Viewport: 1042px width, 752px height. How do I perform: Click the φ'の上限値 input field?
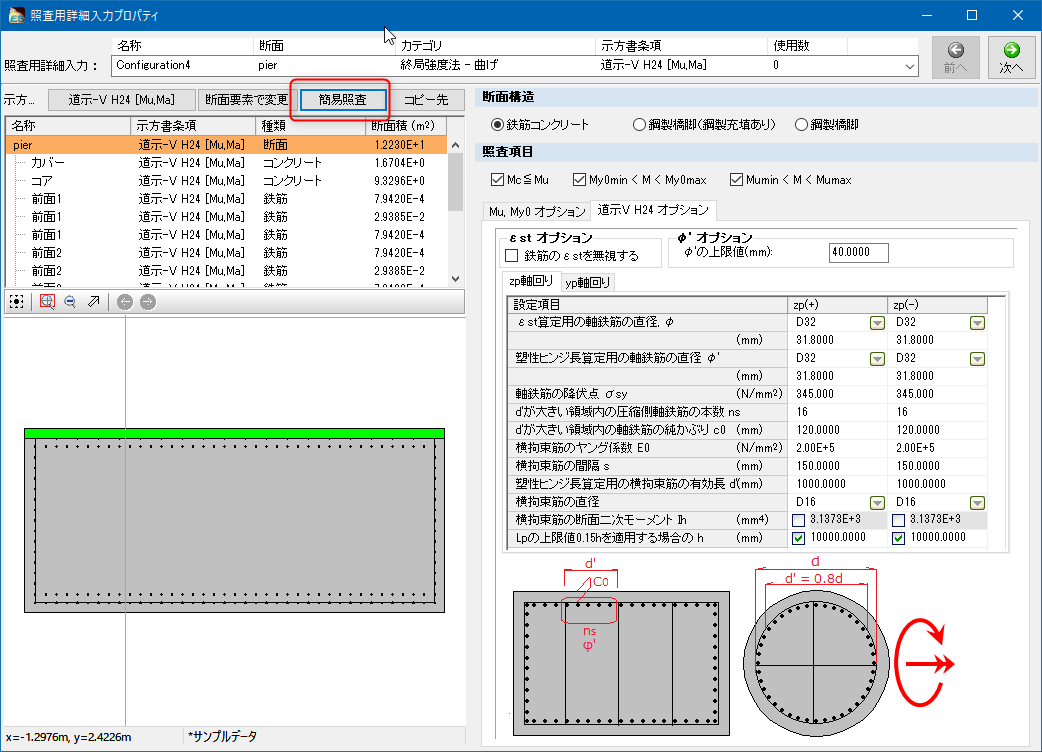(x=858, y=253)
